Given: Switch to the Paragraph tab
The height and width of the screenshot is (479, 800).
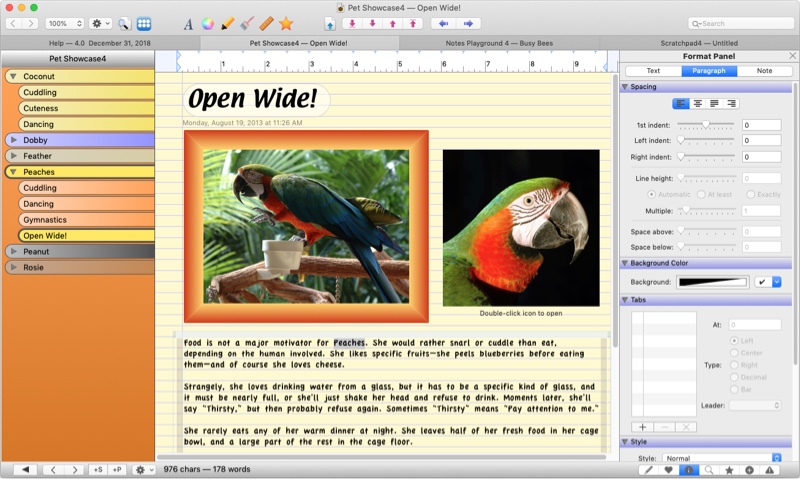Looking at the screenshot, I should click(x=709, y=71).
